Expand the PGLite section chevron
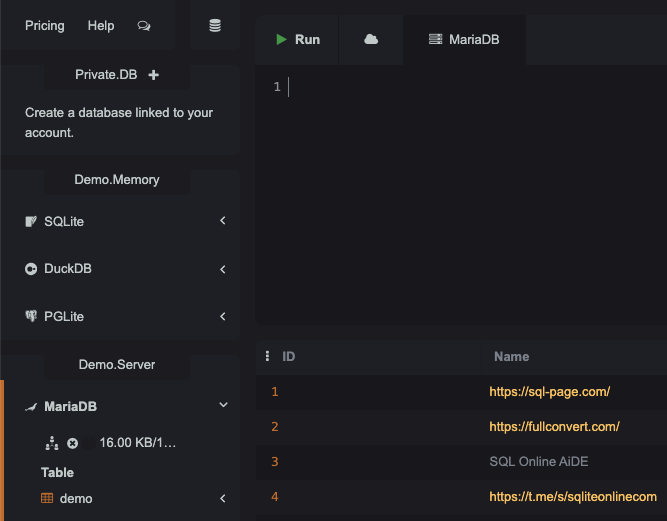 point(223,316)
